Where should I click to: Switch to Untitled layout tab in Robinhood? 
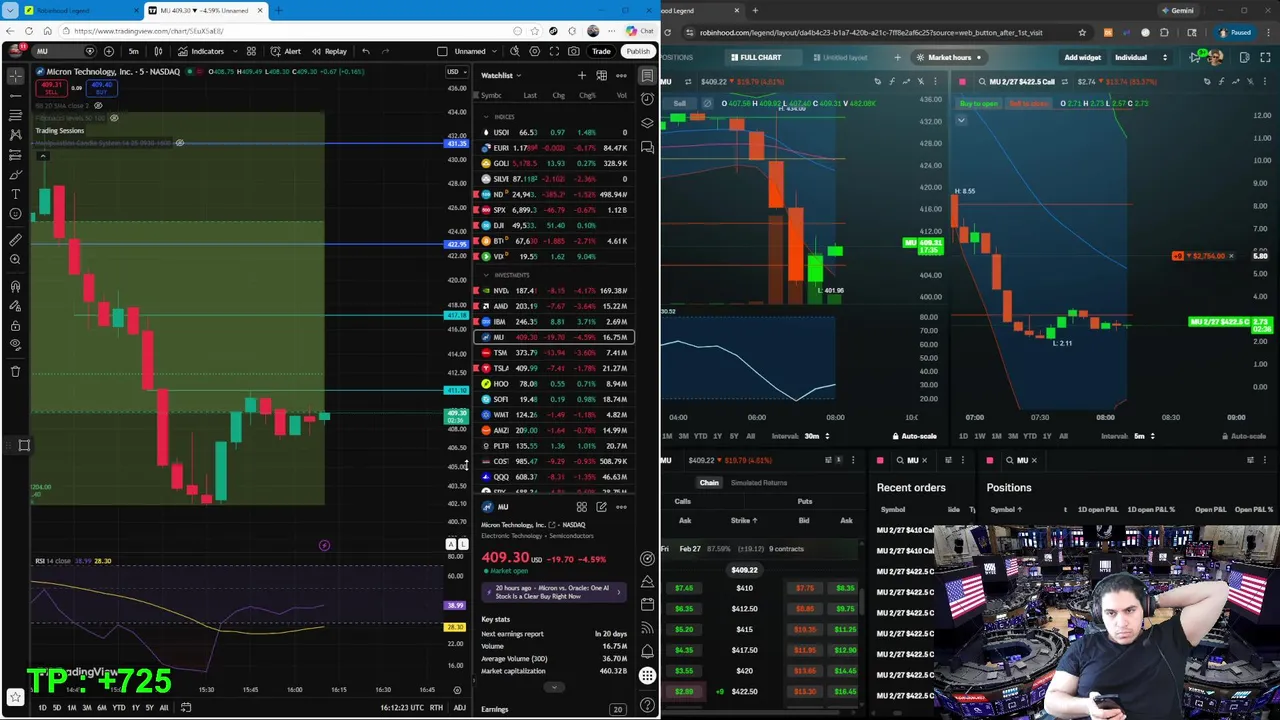tap(840, 57)
